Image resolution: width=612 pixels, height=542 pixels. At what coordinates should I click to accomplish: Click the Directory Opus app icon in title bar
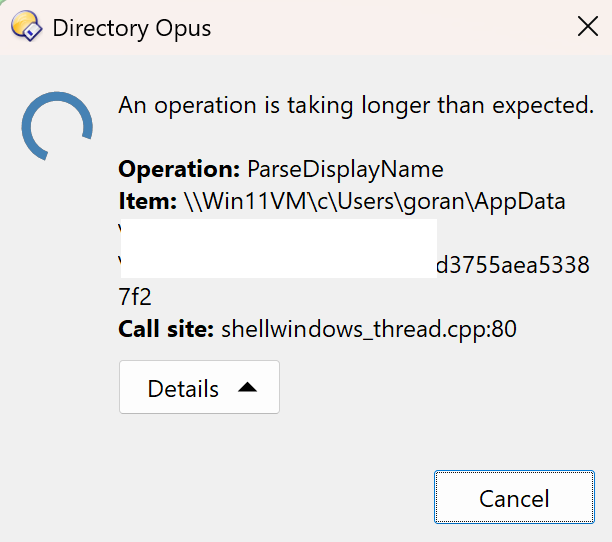(27, 27)
